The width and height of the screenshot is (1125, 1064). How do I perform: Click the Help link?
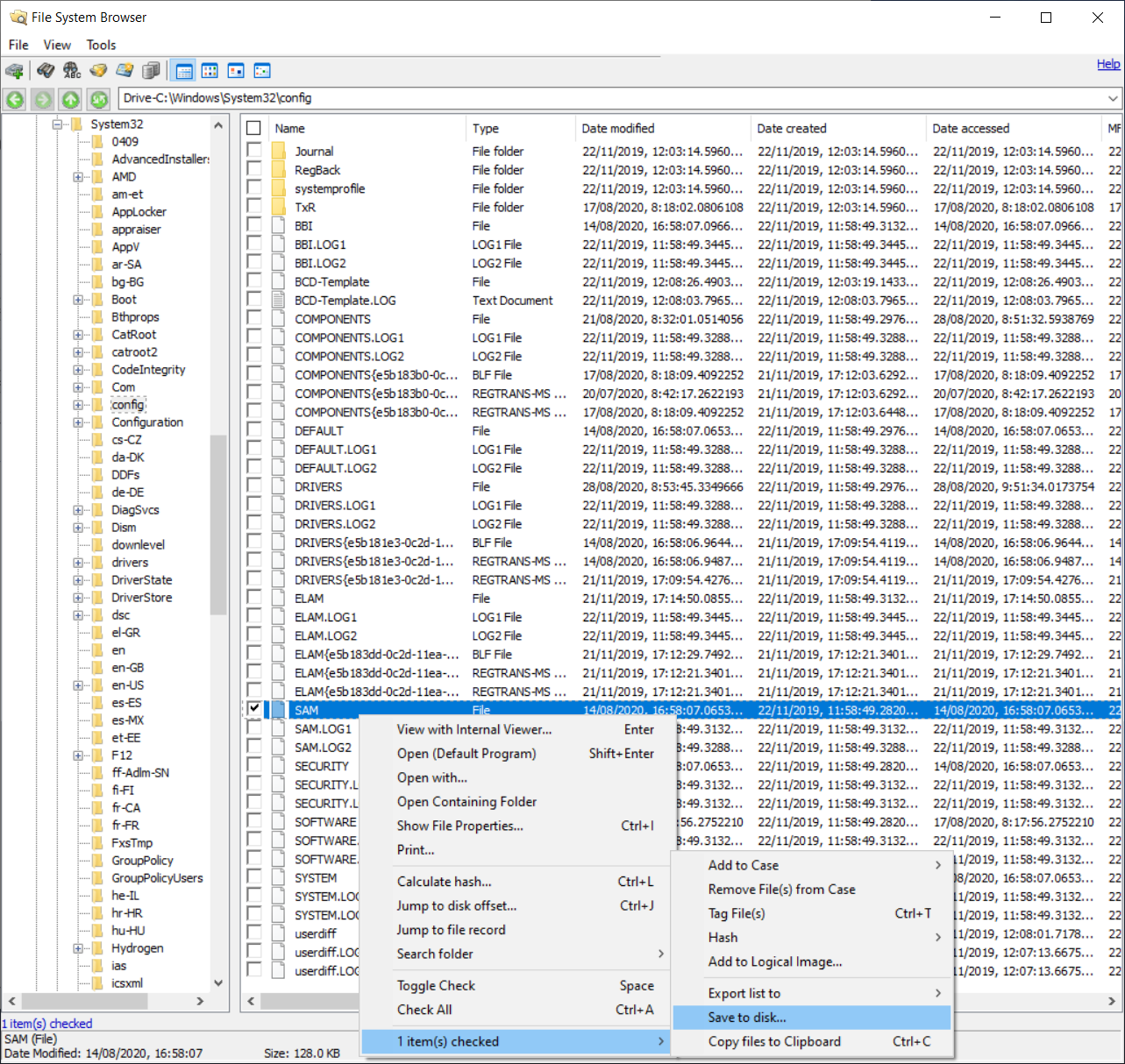(x=1108, y=64)
